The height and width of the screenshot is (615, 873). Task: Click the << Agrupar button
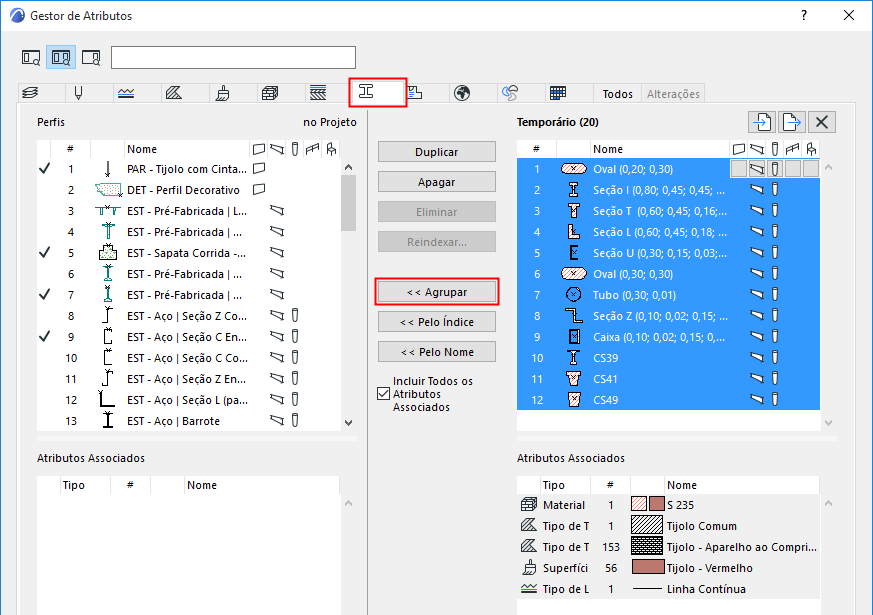(x=436, y=292)
